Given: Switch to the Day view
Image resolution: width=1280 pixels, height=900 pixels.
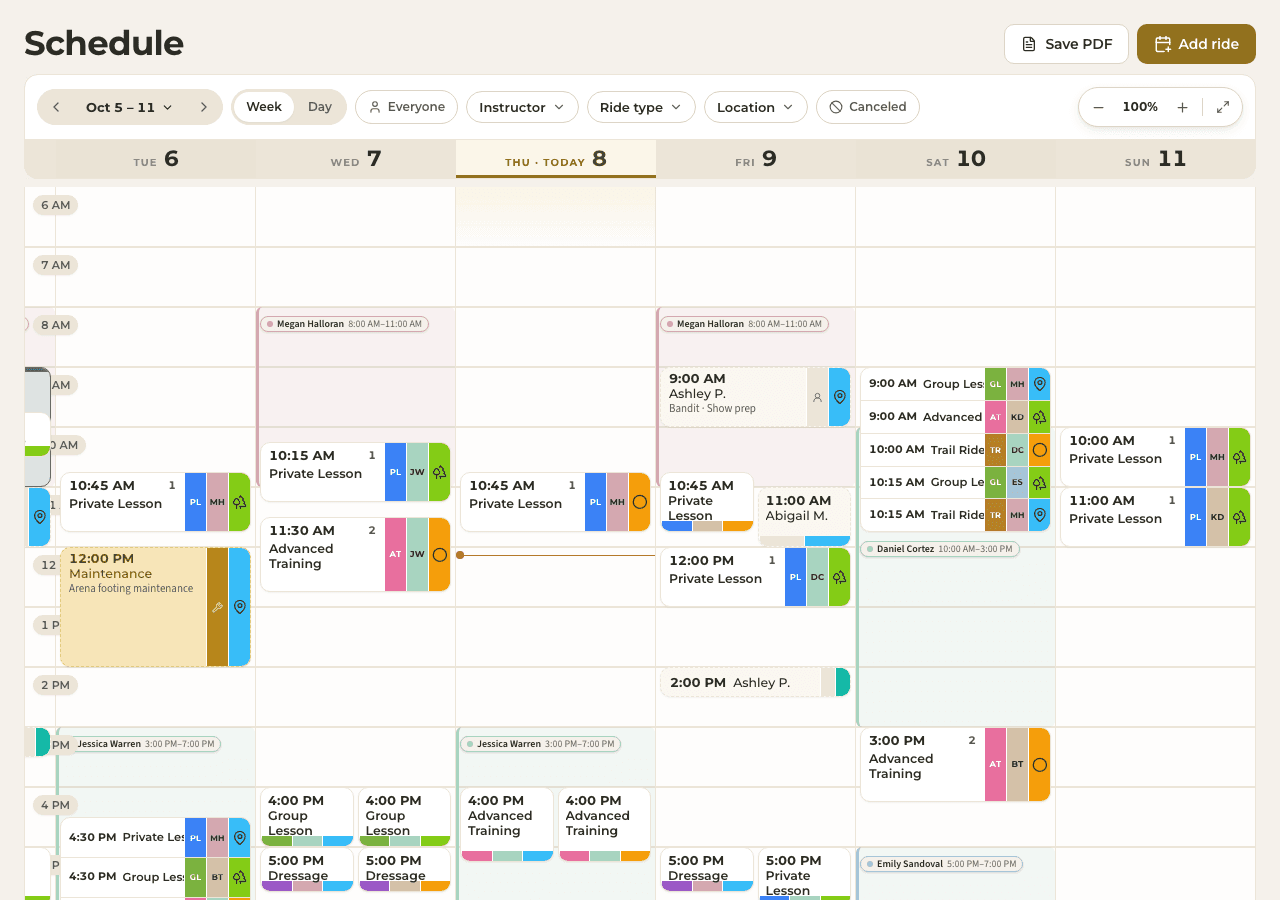Looking at the screenshot, I should coord(320,107).
